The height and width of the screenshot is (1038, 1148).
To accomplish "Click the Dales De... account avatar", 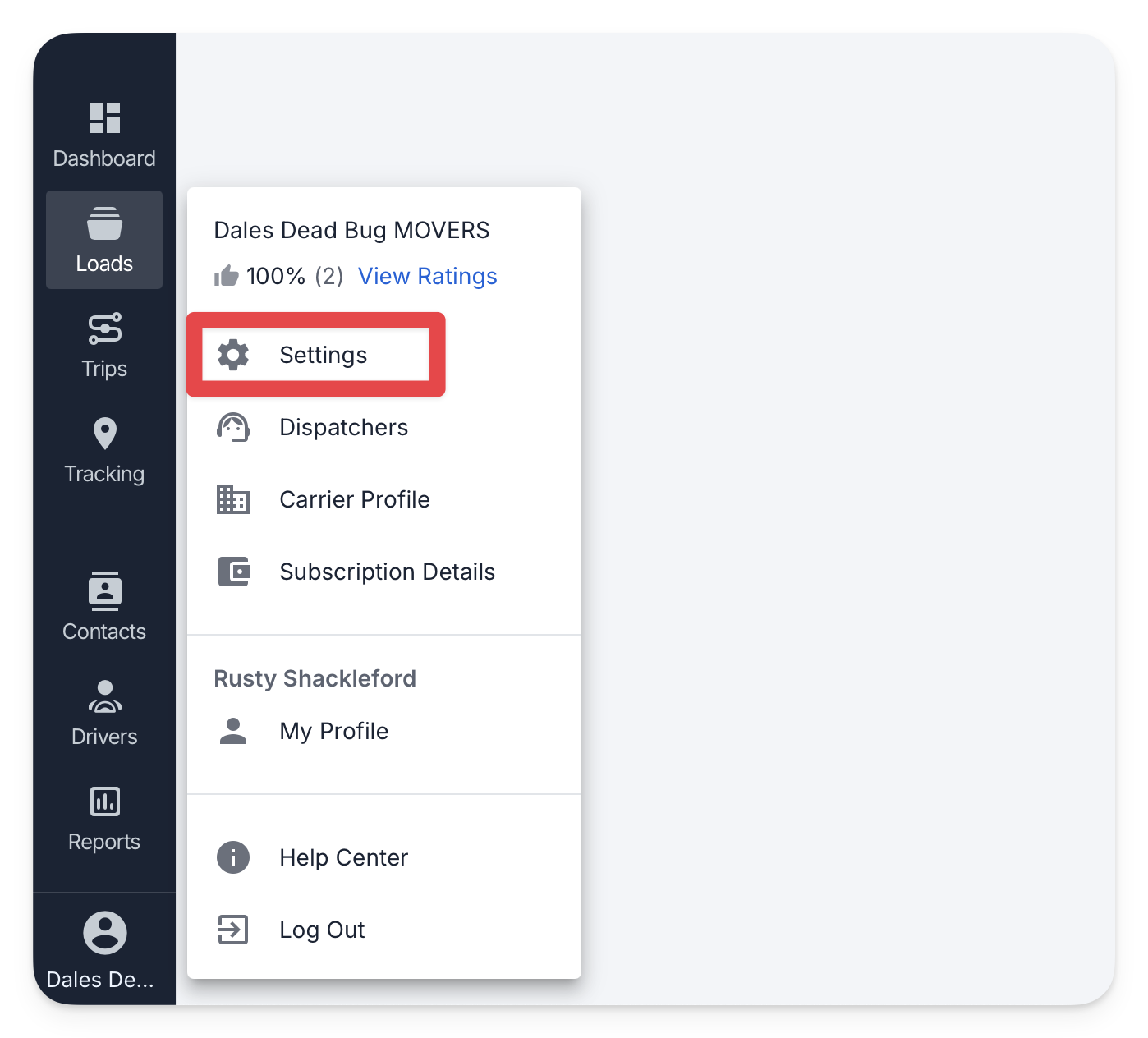I will tap(105, 933).
